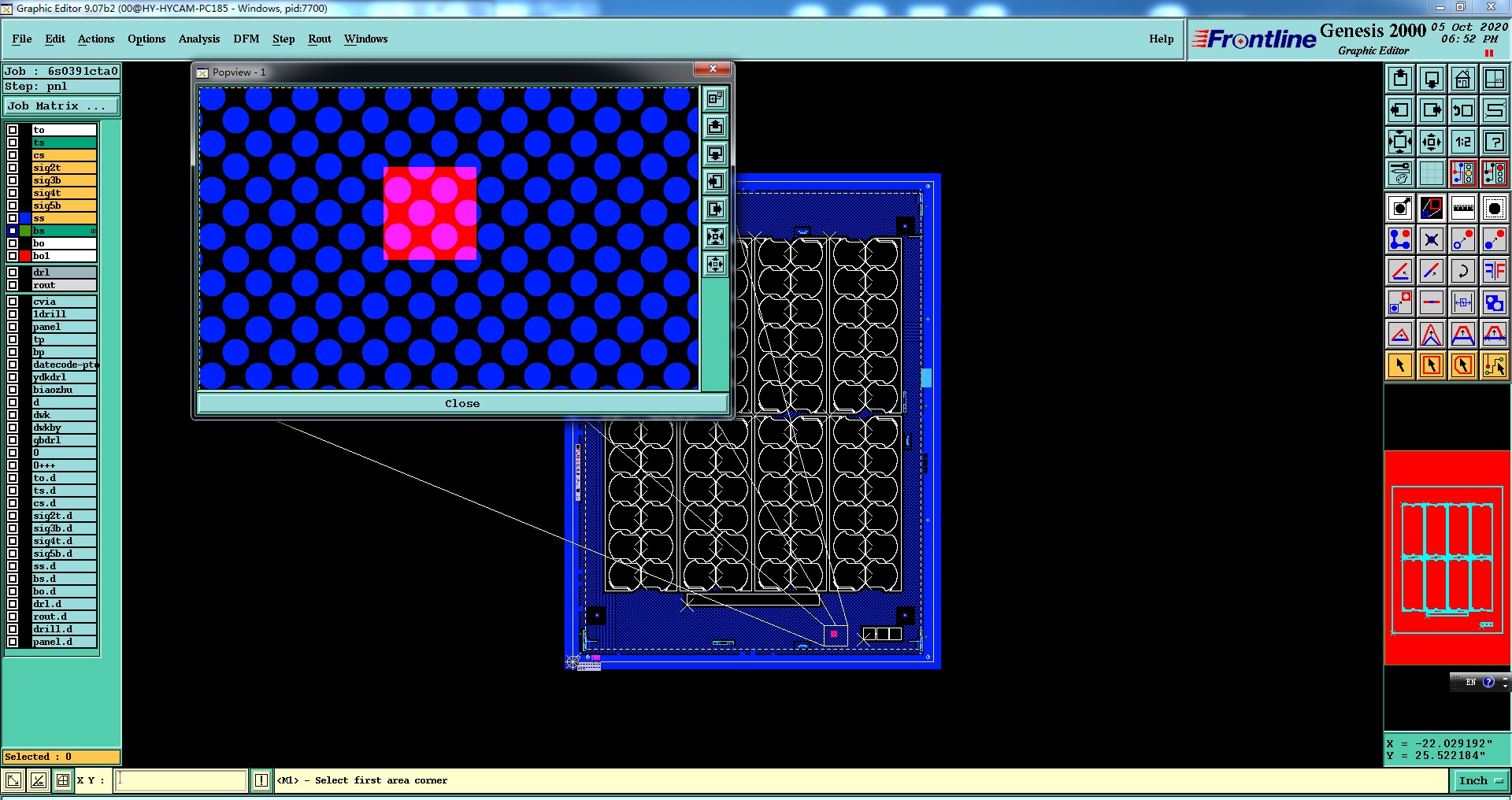Toggle display checkbox for layer bs
Screen dimensions: 1512x800
point(13,231)
